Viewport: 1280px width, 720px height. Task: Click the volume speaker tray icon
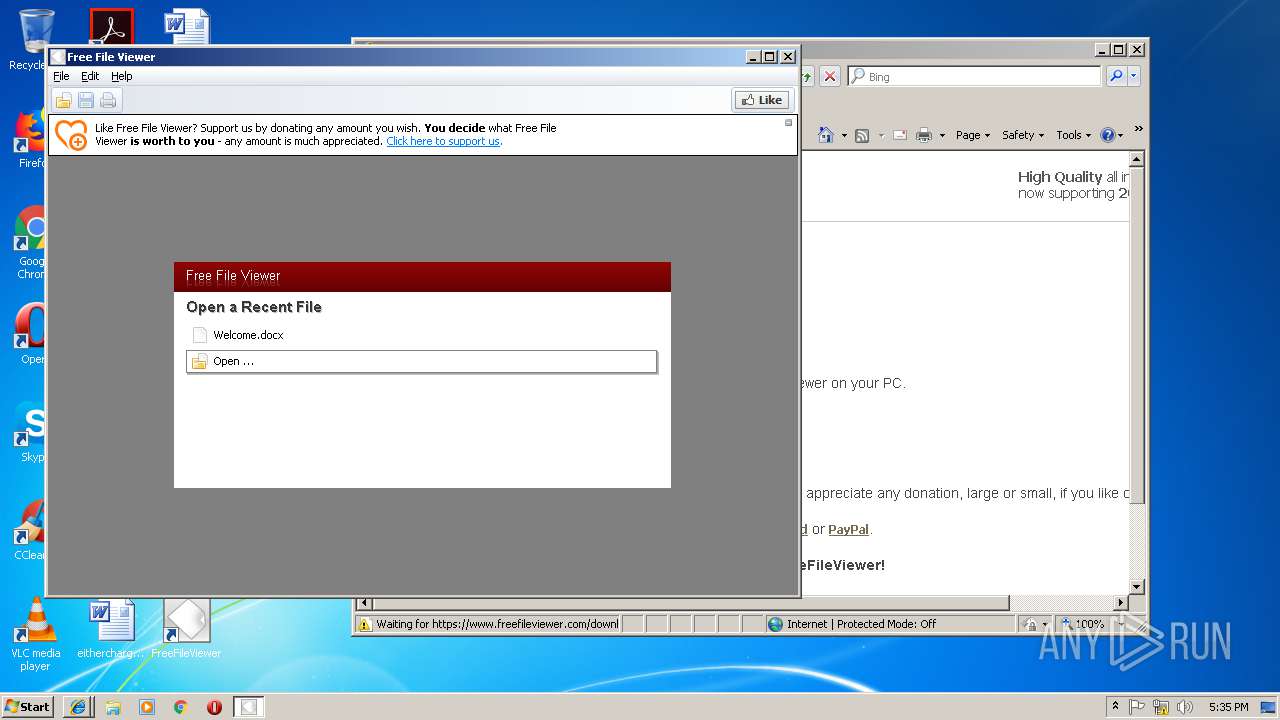pos(1184,707)
